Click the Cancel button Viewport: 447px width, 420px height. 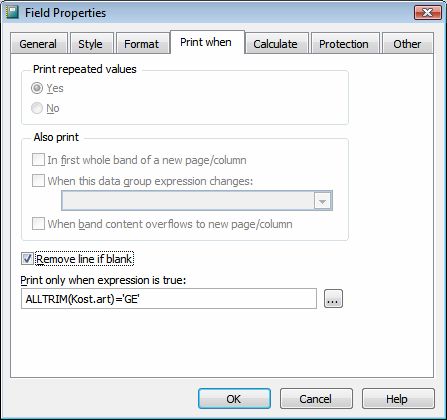tap(316, 399)
